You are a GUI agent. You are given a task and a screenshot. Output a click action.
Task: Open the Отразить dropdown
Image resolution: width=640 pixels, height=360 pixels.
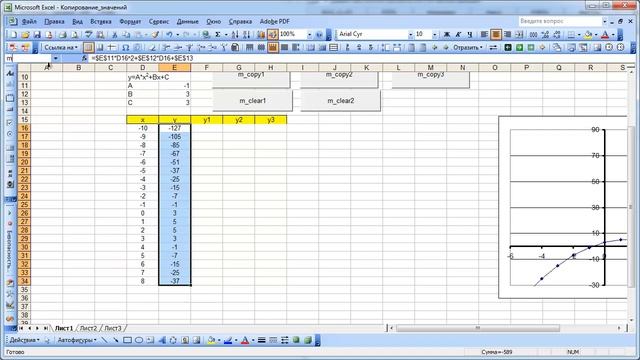point(468,47)
